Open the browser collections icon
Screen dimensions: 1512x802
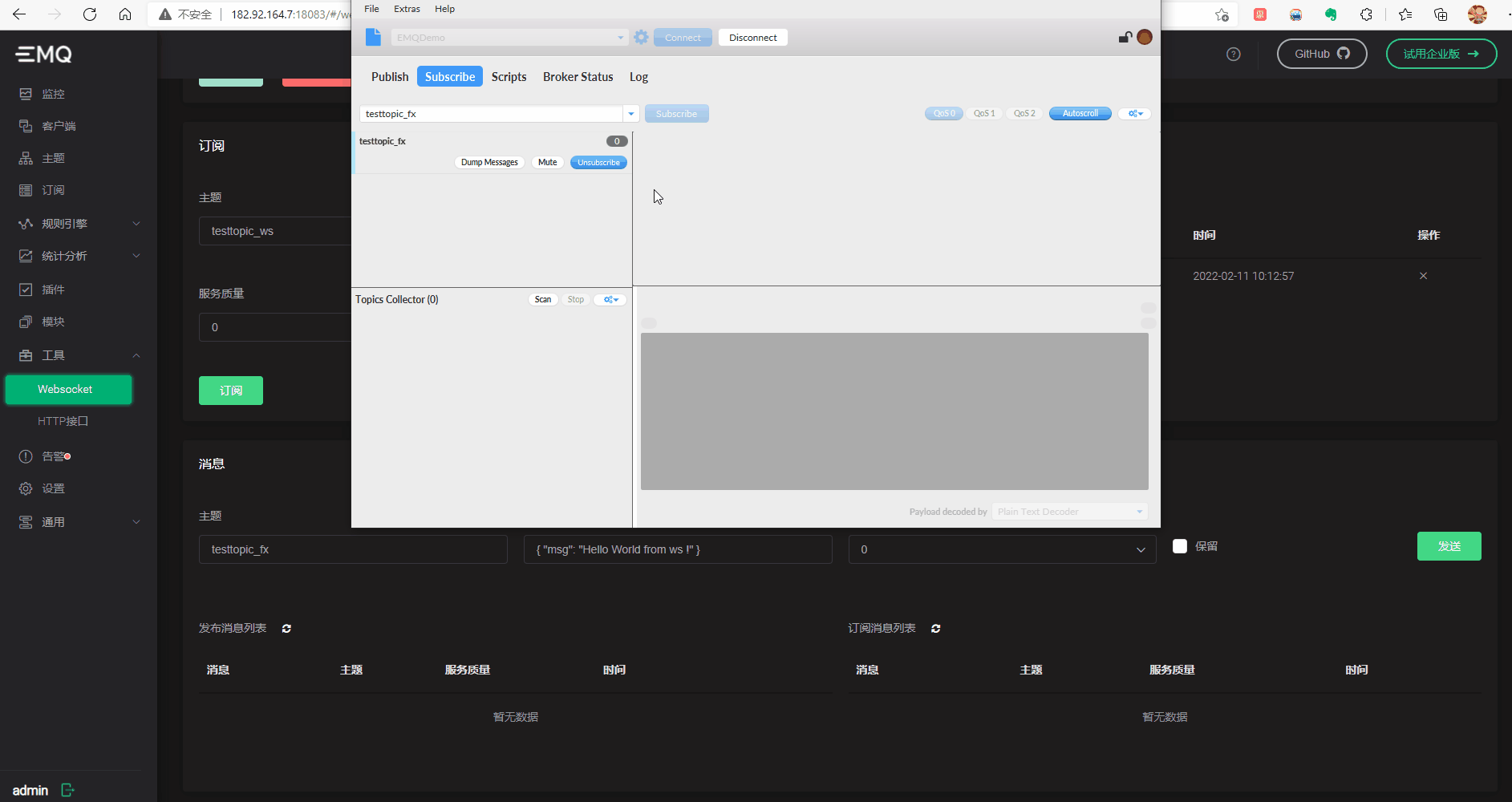(1441, 14)
